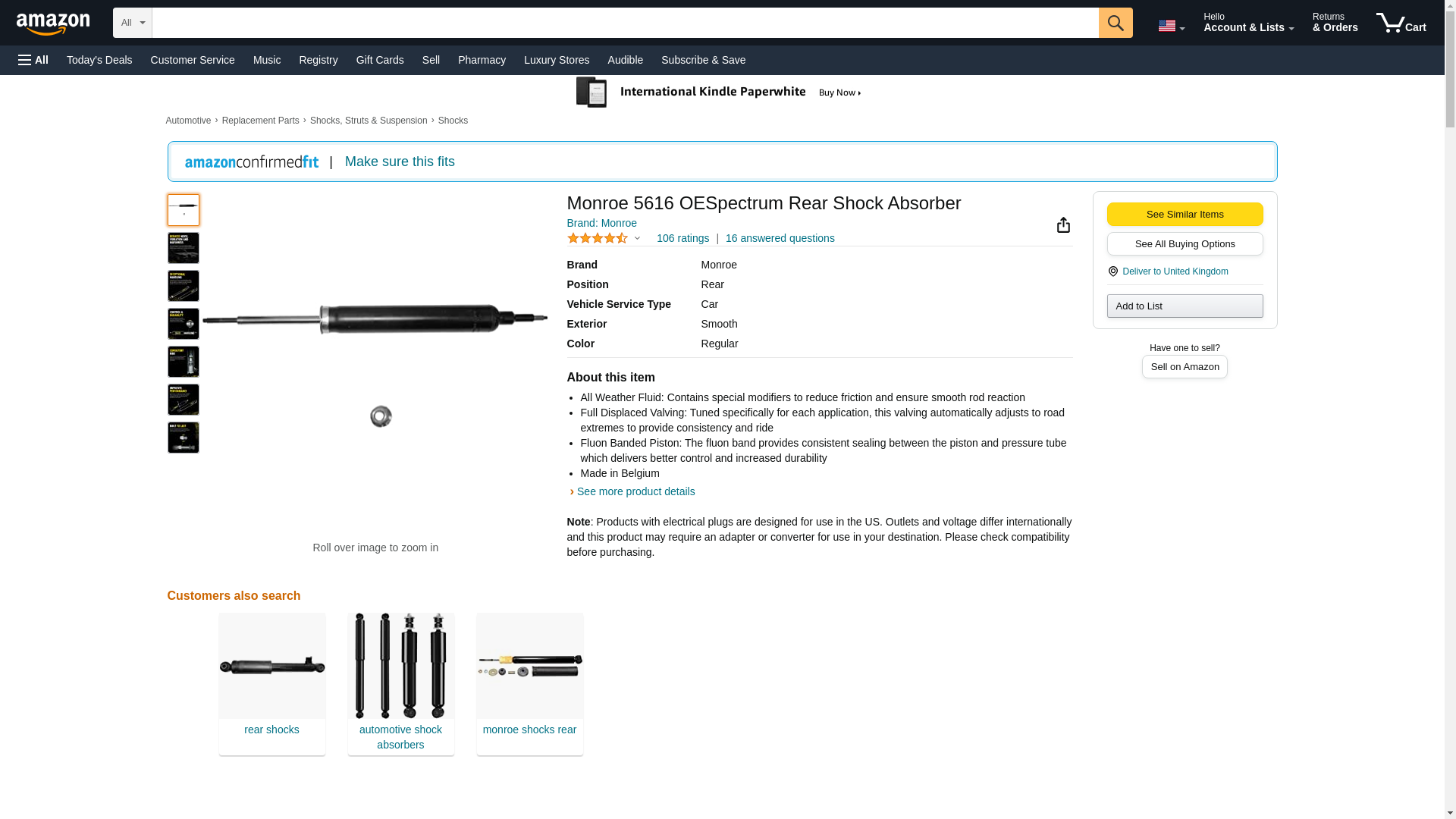
Task: Click the Amazon Confirmed Fit logo
Action: (x=252, y=162)
